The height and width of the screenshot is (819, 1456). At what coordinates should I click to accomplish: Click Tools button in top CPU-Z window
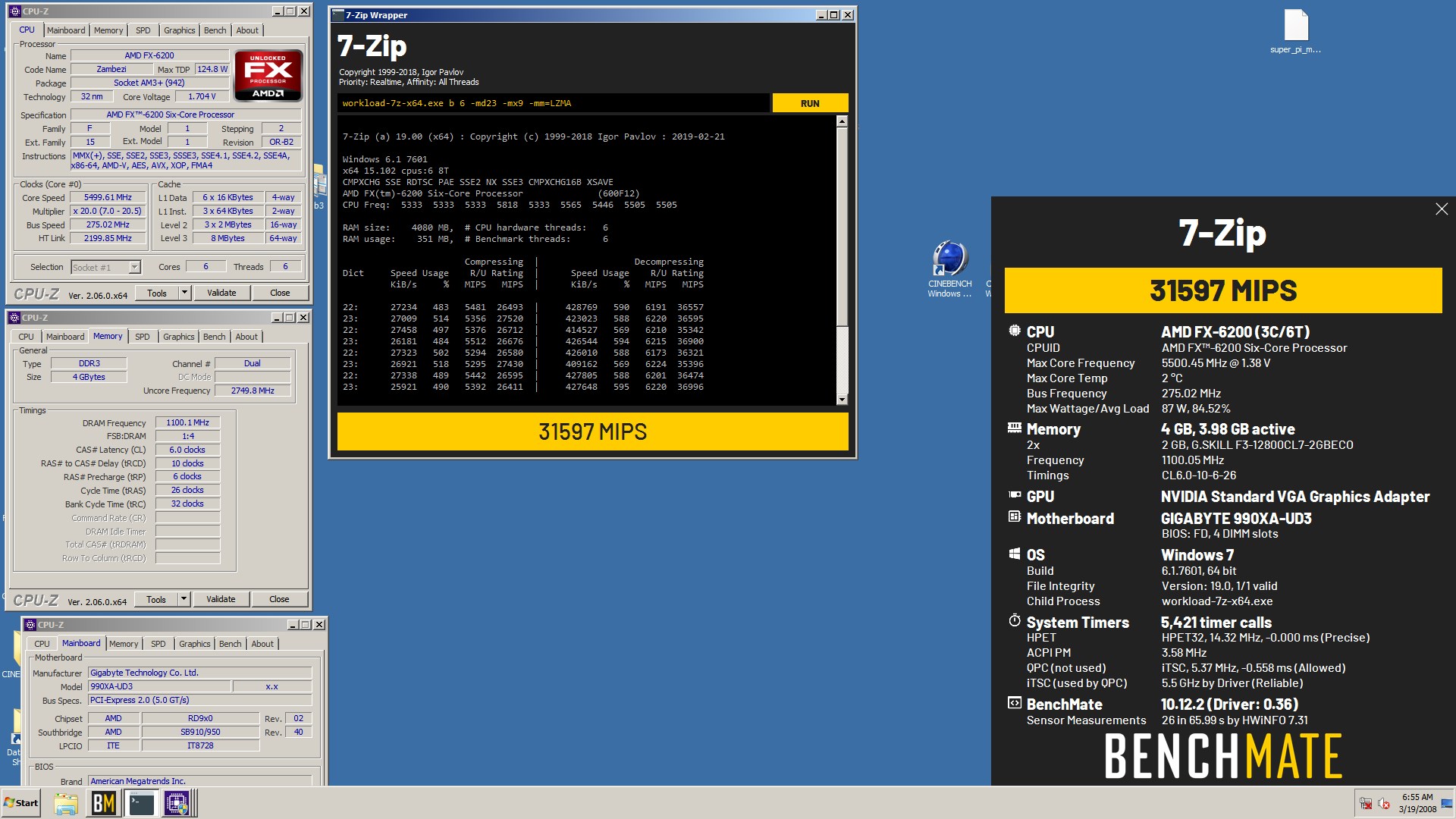click(x=157, y=293)
